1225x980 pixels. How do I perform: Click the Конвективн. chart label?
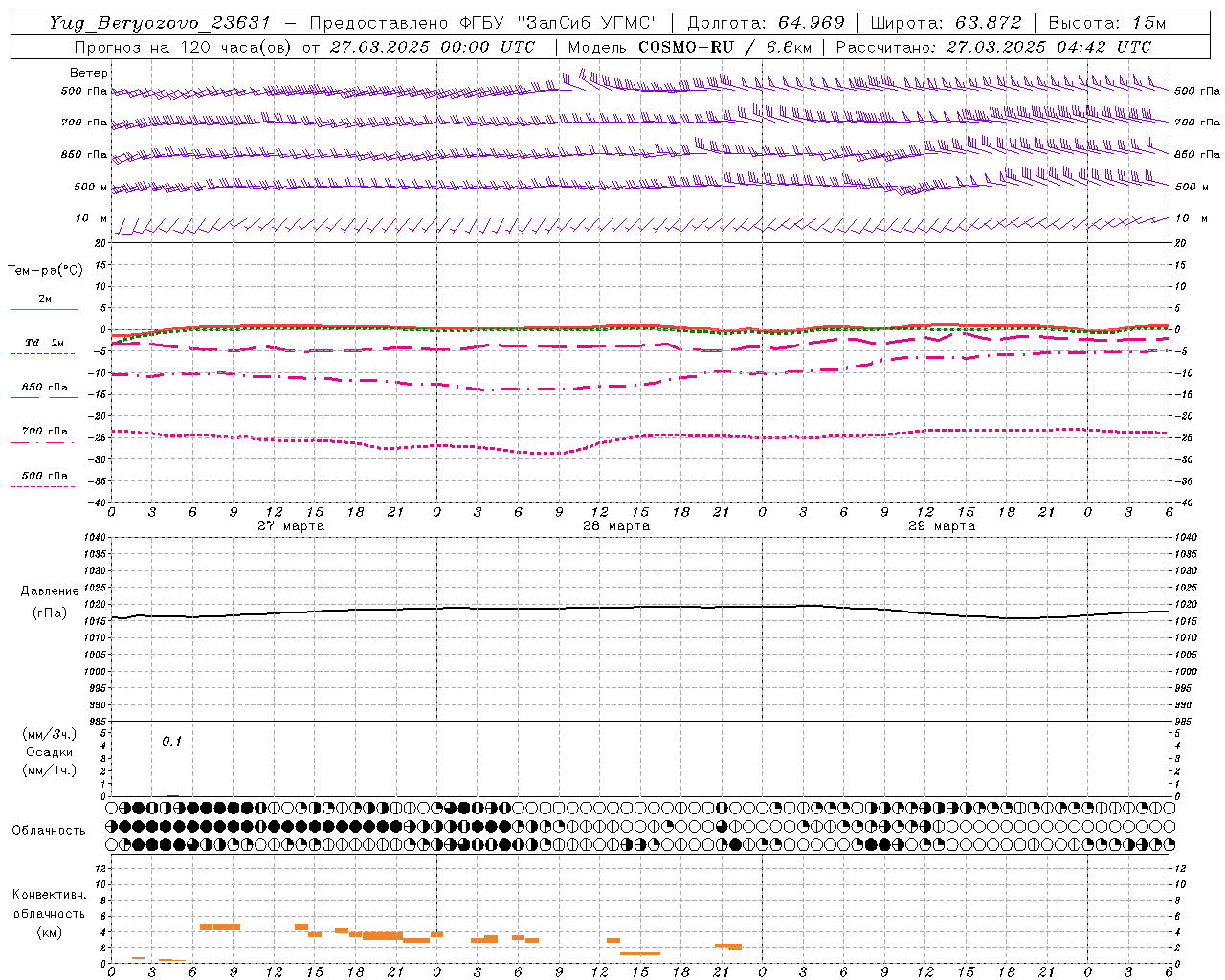click(x=49, y=895)
